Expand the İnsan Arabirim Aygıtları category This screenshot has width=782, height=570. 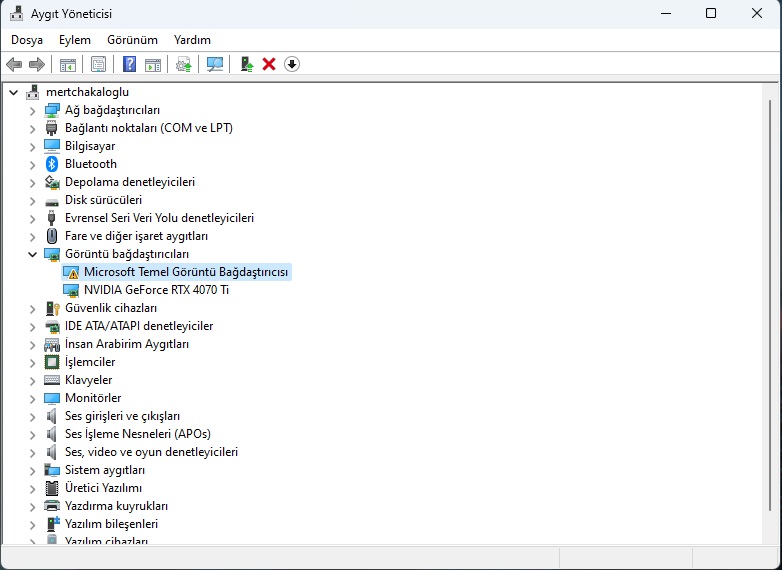(x=32, y=345)
